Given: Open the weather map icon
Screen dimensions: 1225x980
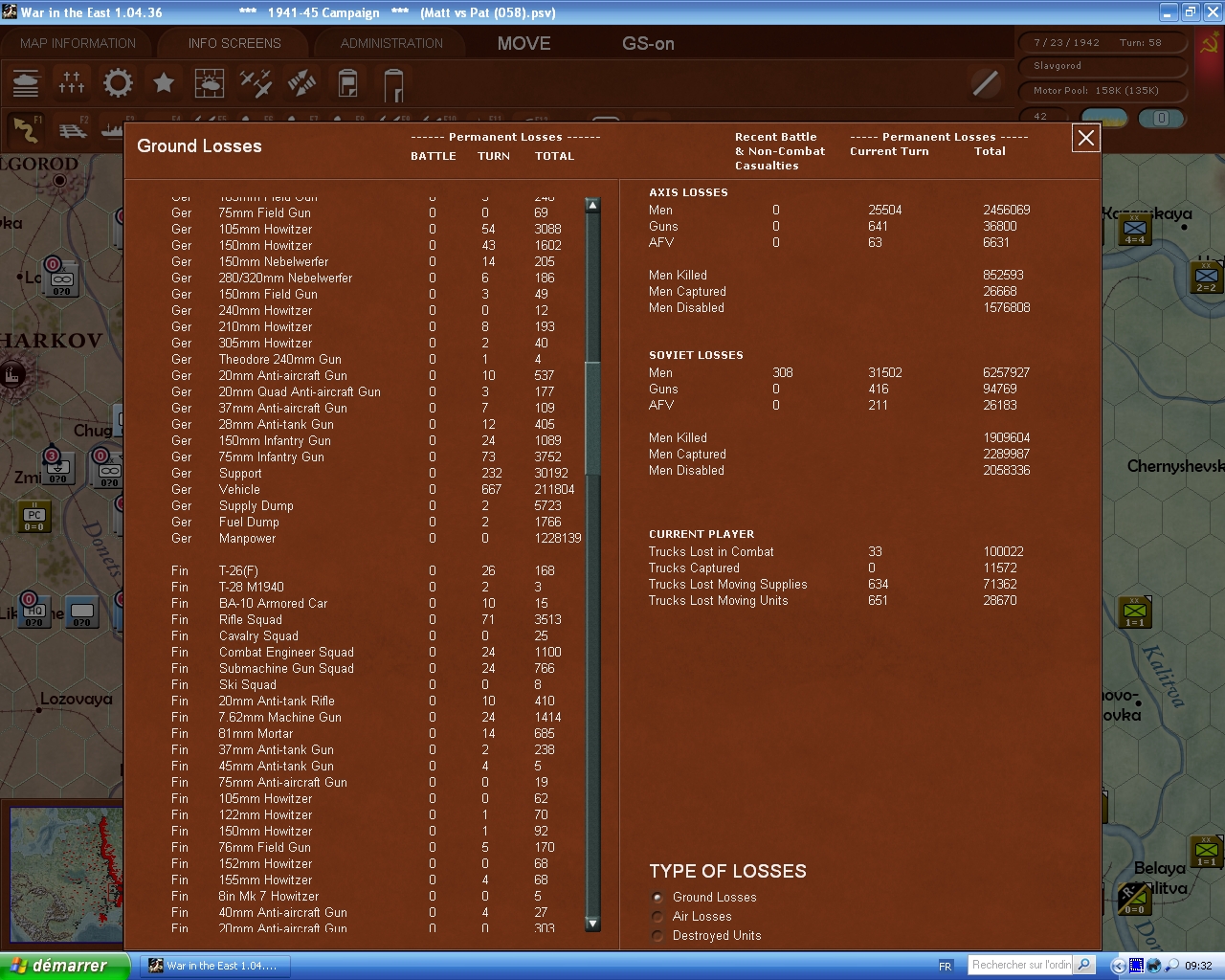Looking at the screenshot, I should (x=210, y=83).
